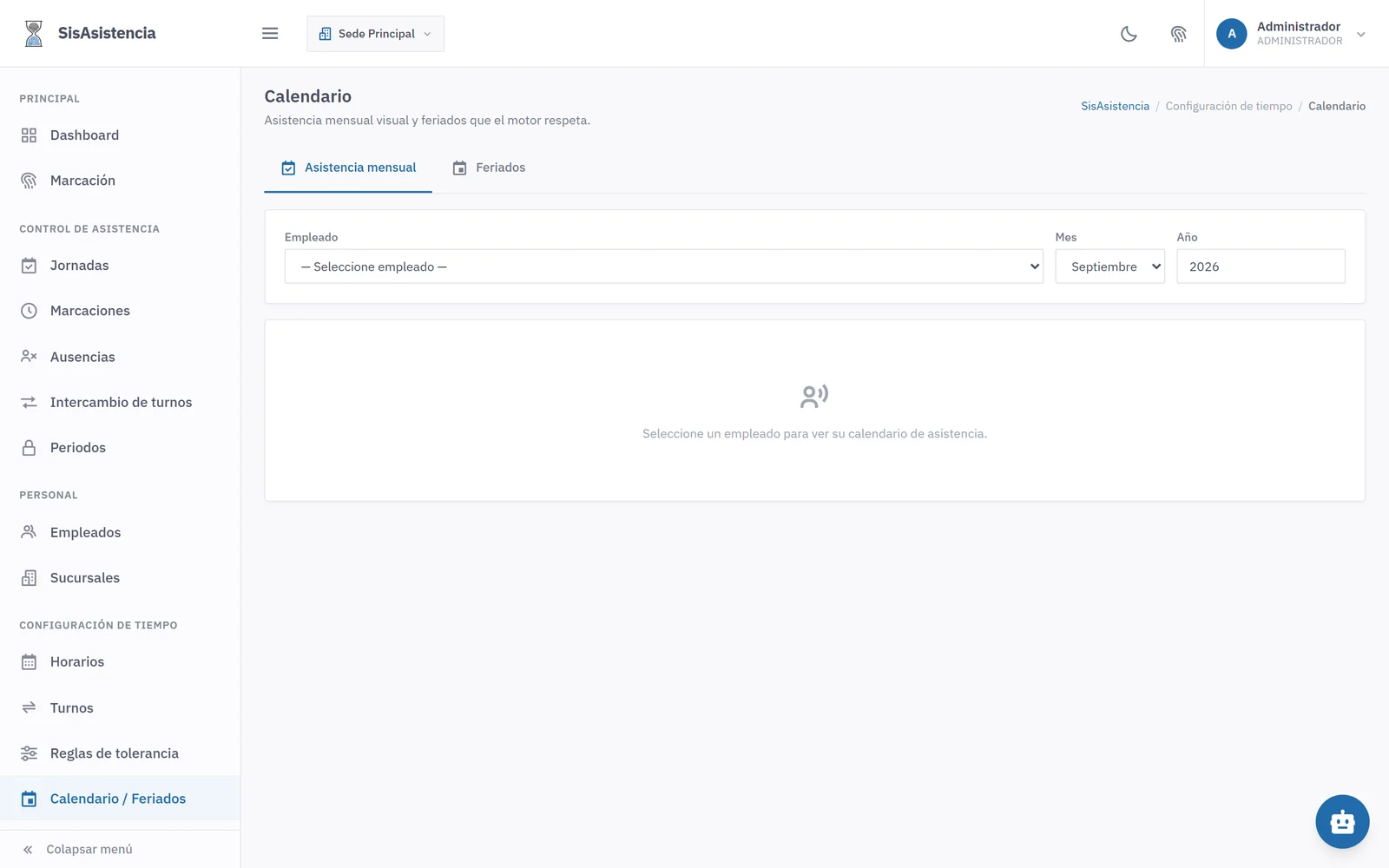
Task: Select Intercambio de turnos menu item
Action: pyautogui.click(x=120, y=402)
